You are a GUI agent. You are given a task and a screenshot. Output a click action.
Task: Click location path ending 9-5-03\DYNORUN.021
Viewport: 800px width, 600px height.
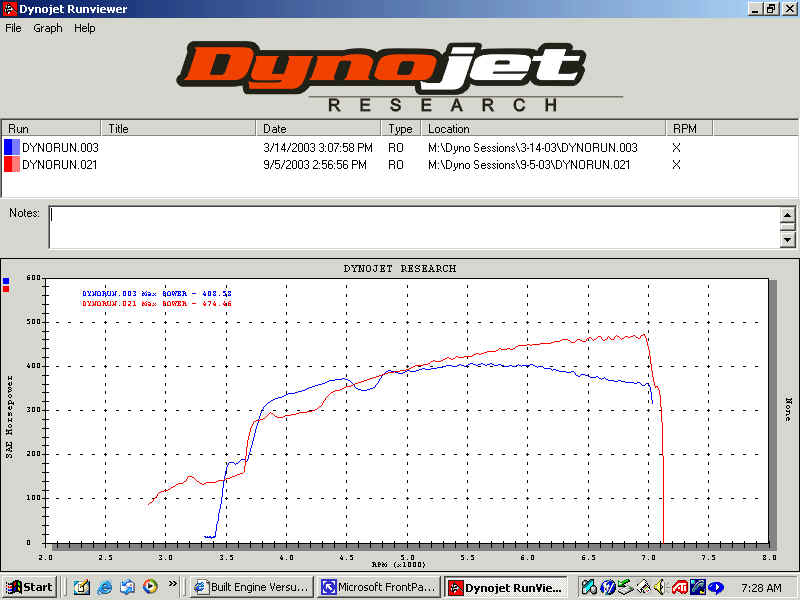coord(529,165)
